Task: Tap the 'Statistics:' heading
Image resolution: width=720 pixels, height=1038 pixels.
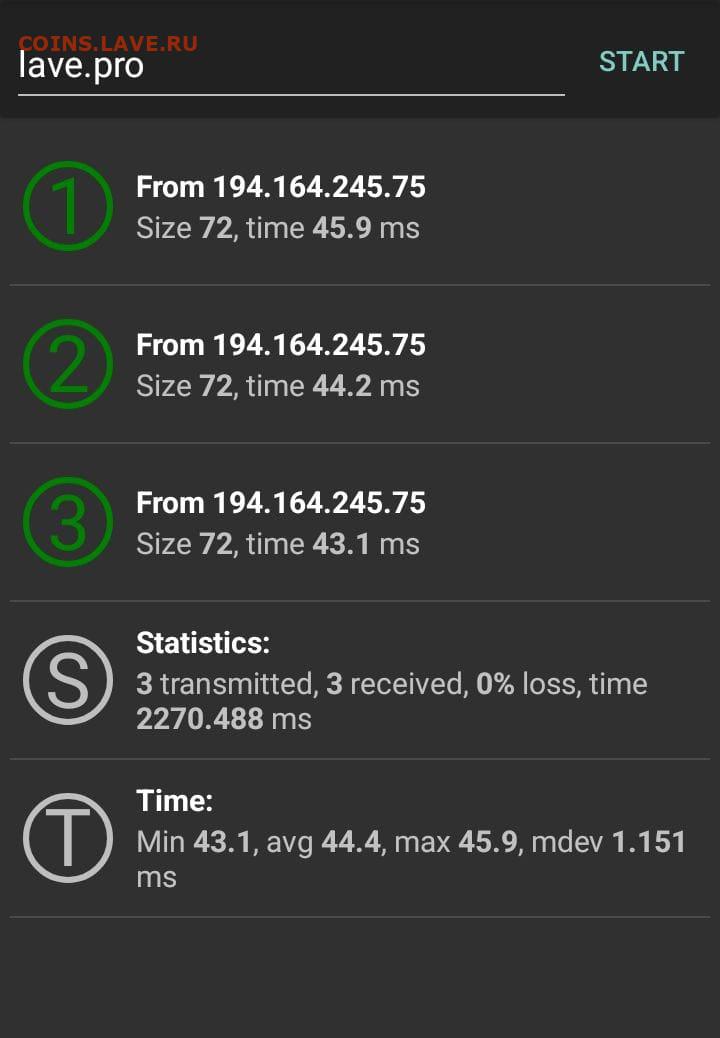Action: pyautogui.click(x=203, y=643)
